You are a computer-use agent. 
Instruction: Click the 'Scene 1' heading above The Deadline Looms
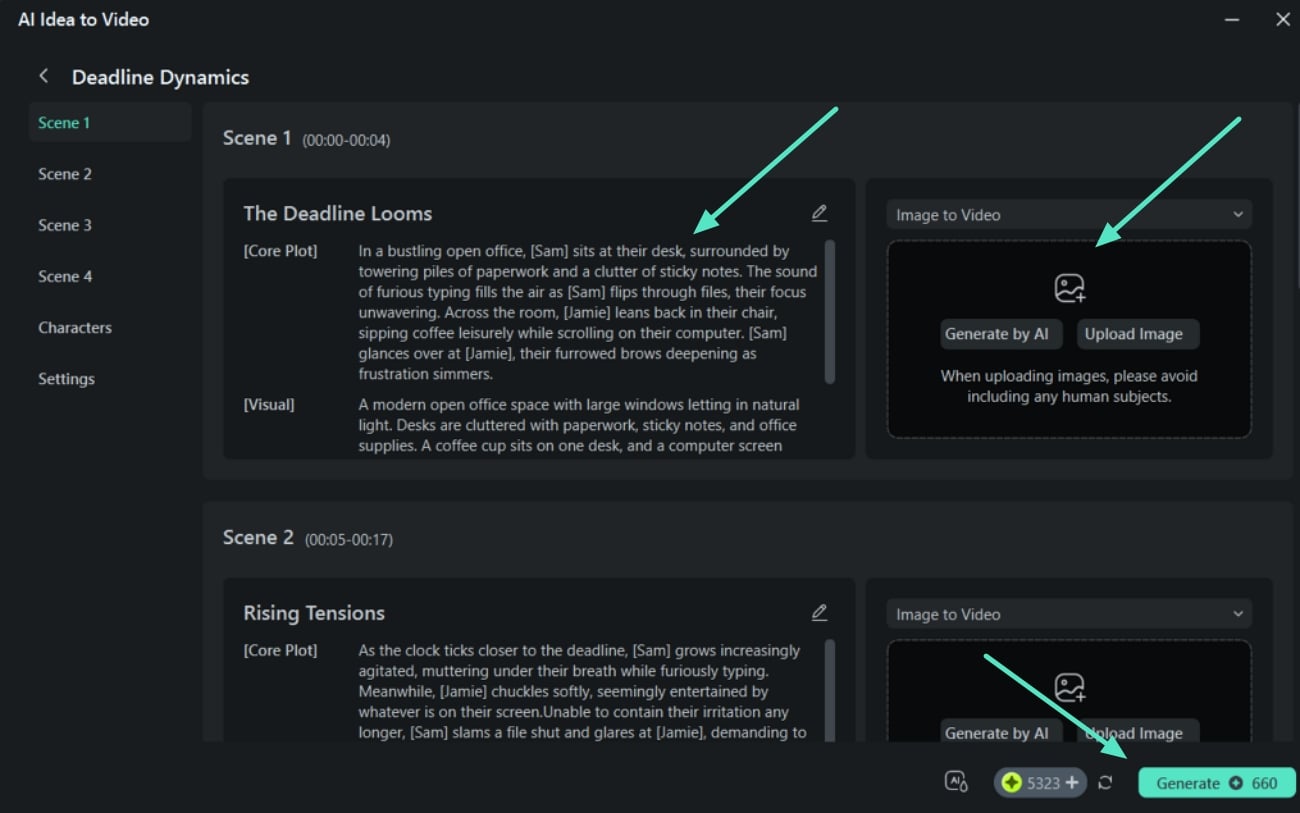[x=257, y=138]
